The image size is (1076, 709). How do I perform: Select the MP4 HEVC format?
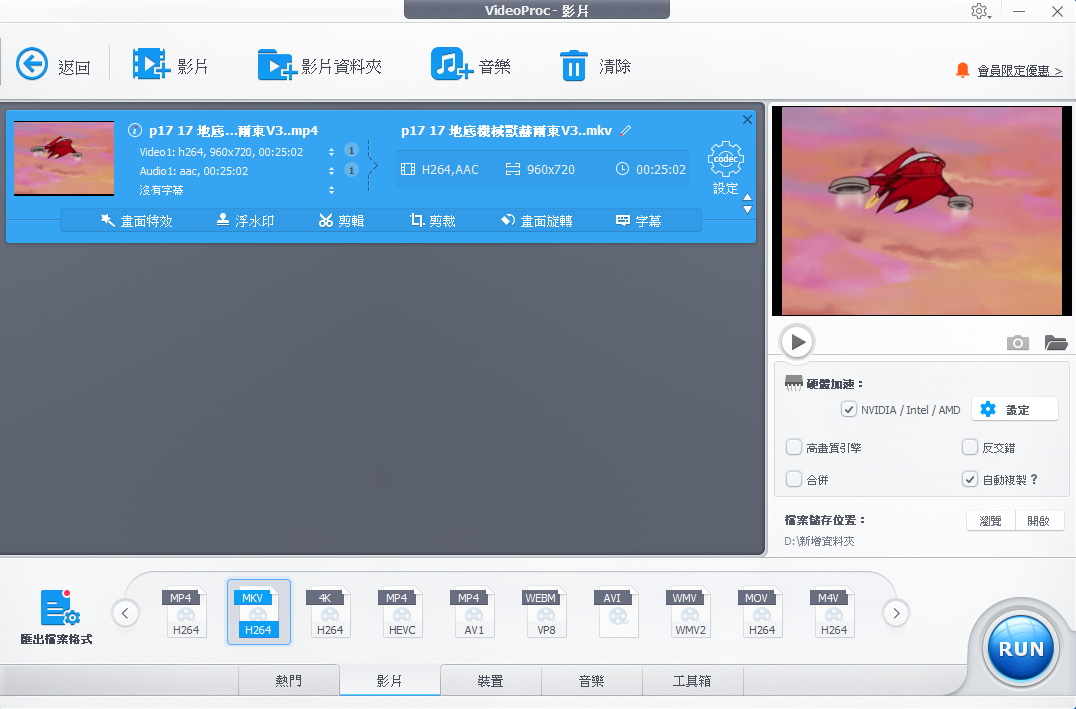click(x=402, y=612)
